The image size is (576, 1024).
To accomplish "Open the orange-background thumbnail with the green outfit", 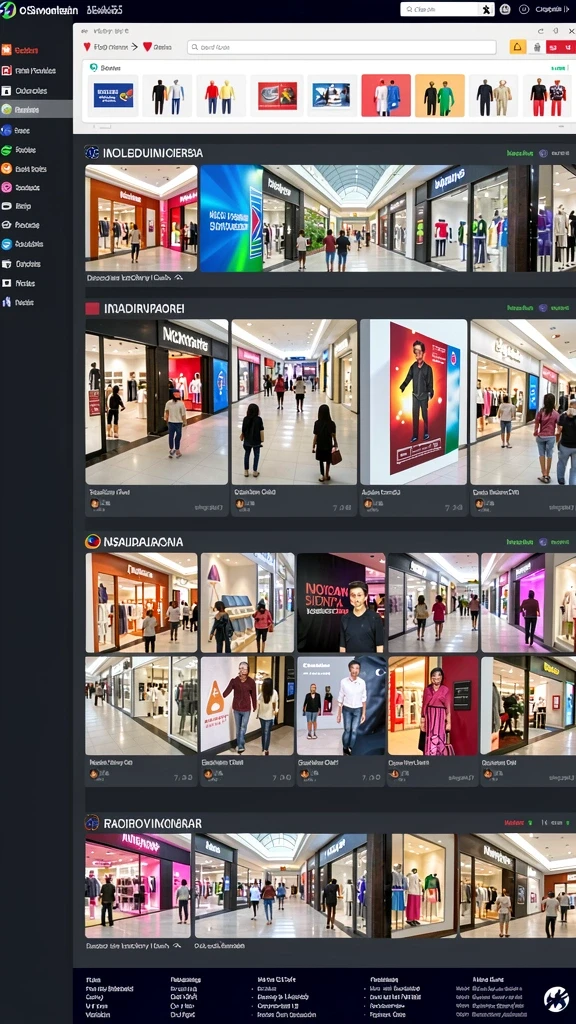I will pyautogui.click(x=440, y=95).
